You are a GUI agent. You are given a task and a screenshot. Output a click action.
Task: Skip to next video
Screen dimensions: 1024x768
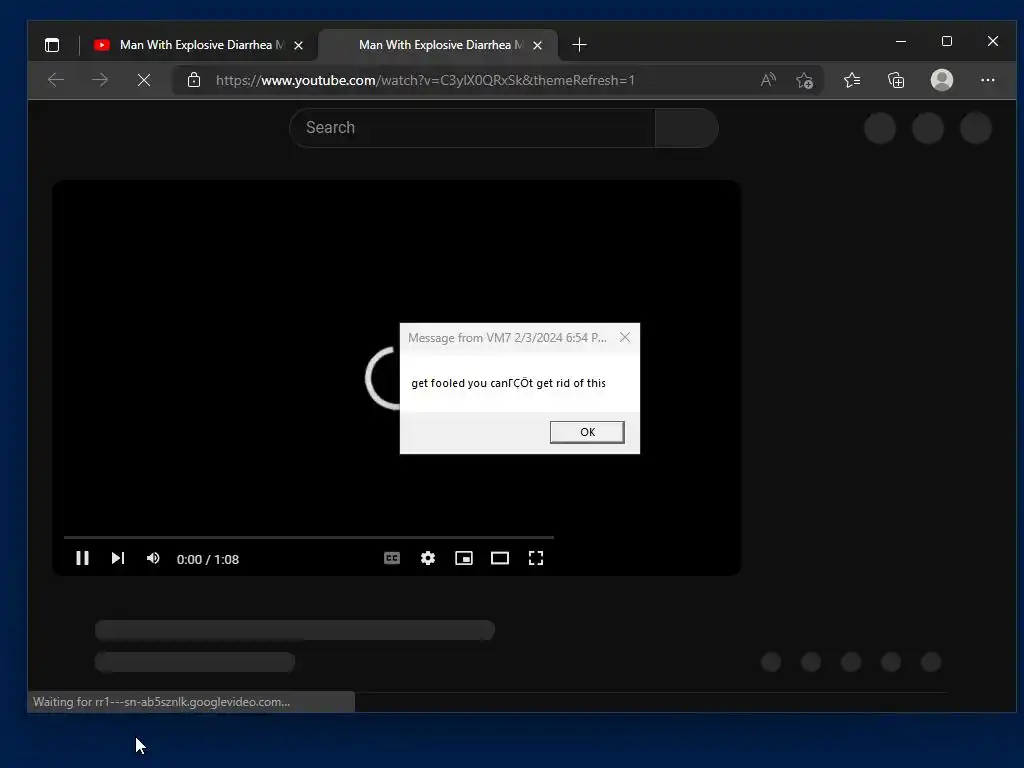point(118,558)
